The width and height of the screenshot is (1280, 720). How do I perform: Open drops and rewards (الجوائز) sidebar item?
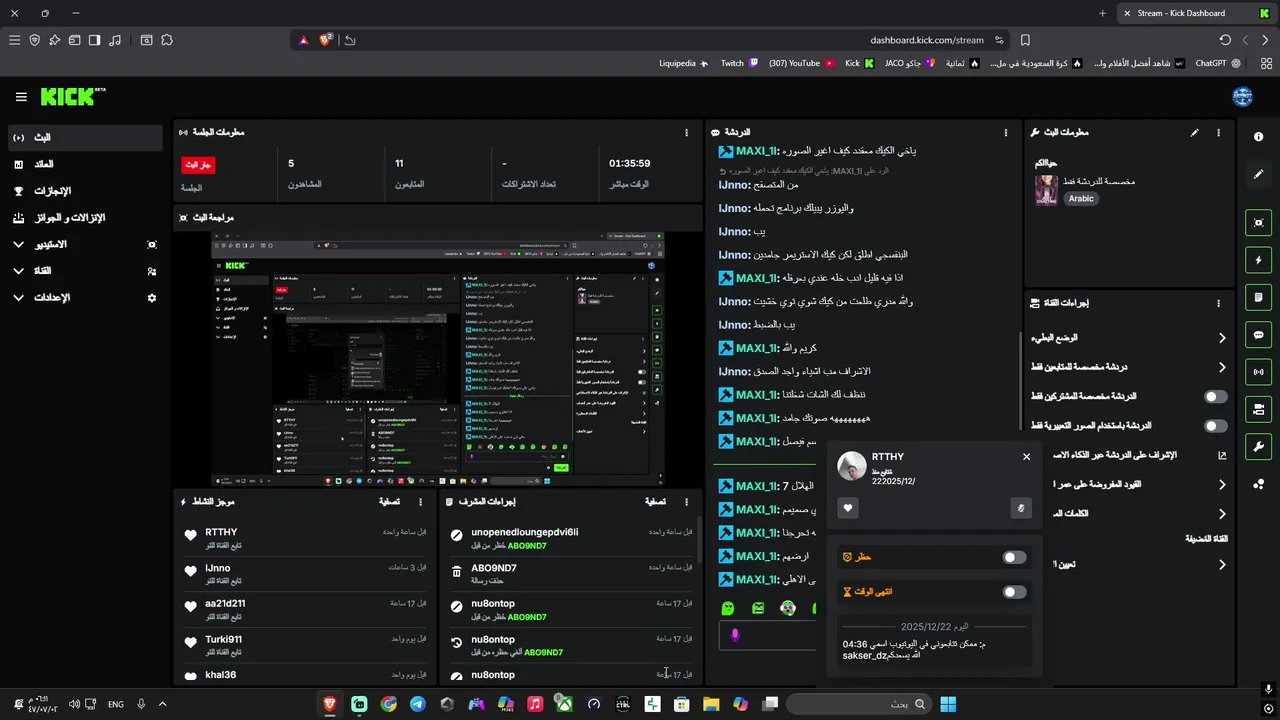click(85, 217)
